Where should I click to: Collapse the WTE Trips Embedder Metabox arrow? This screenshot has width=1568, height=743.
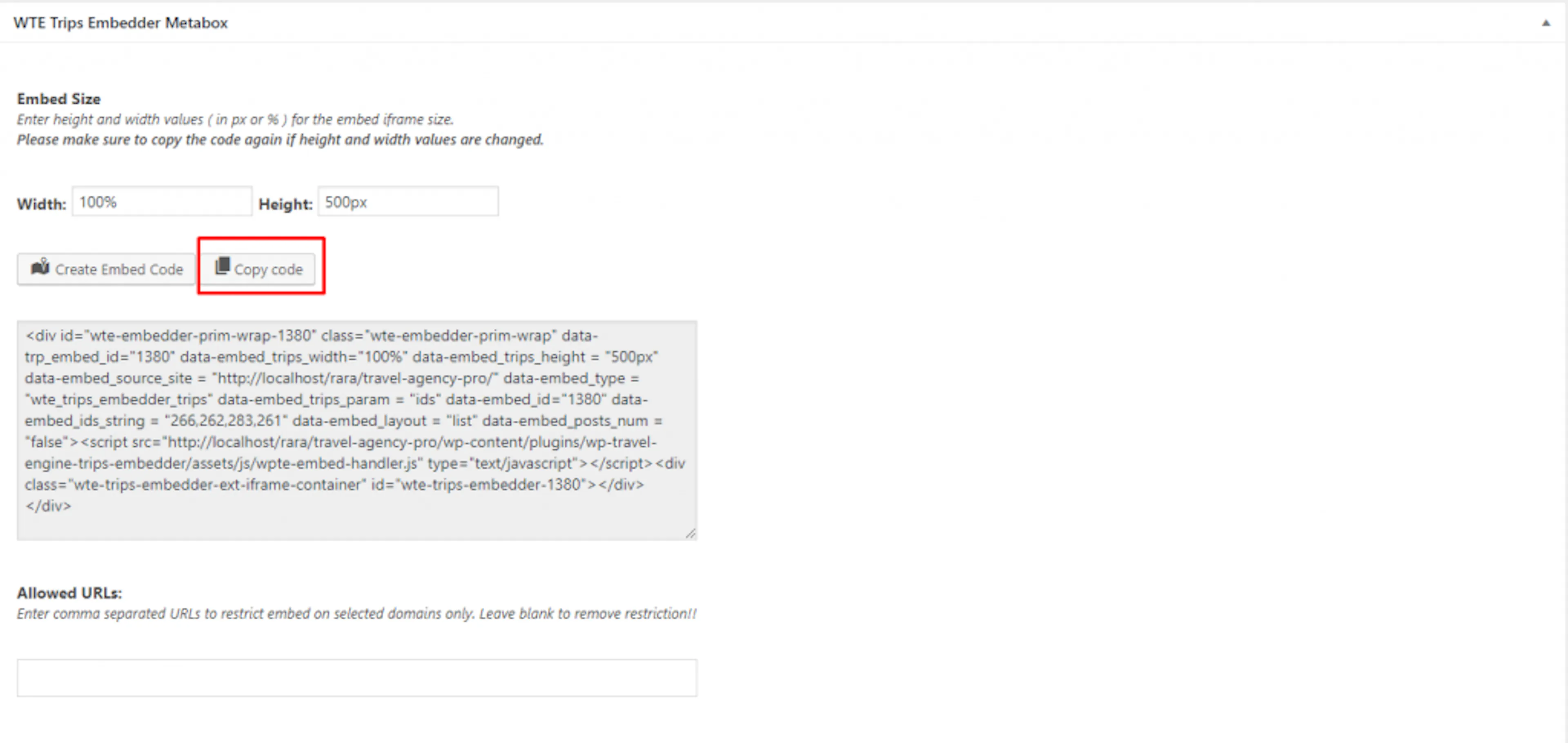click(x=1546, y=23)
